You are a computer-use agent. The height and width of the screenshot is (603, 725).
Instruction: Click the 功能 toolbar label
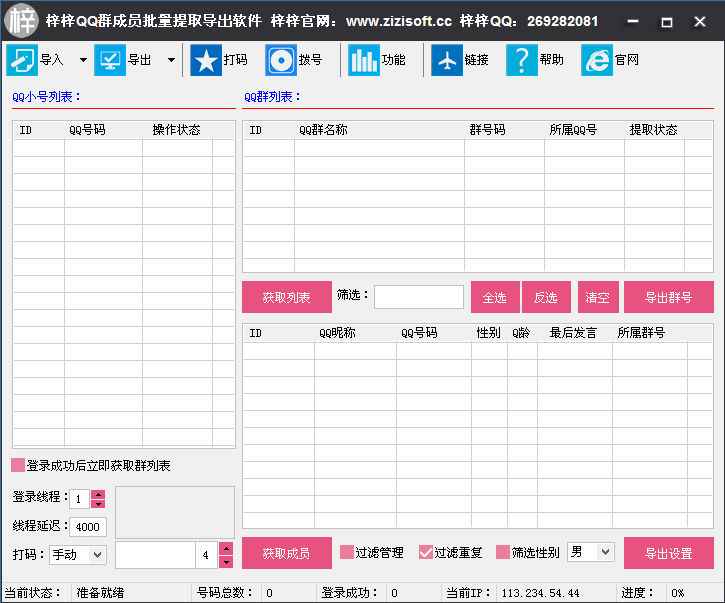(x=393, y=60)
